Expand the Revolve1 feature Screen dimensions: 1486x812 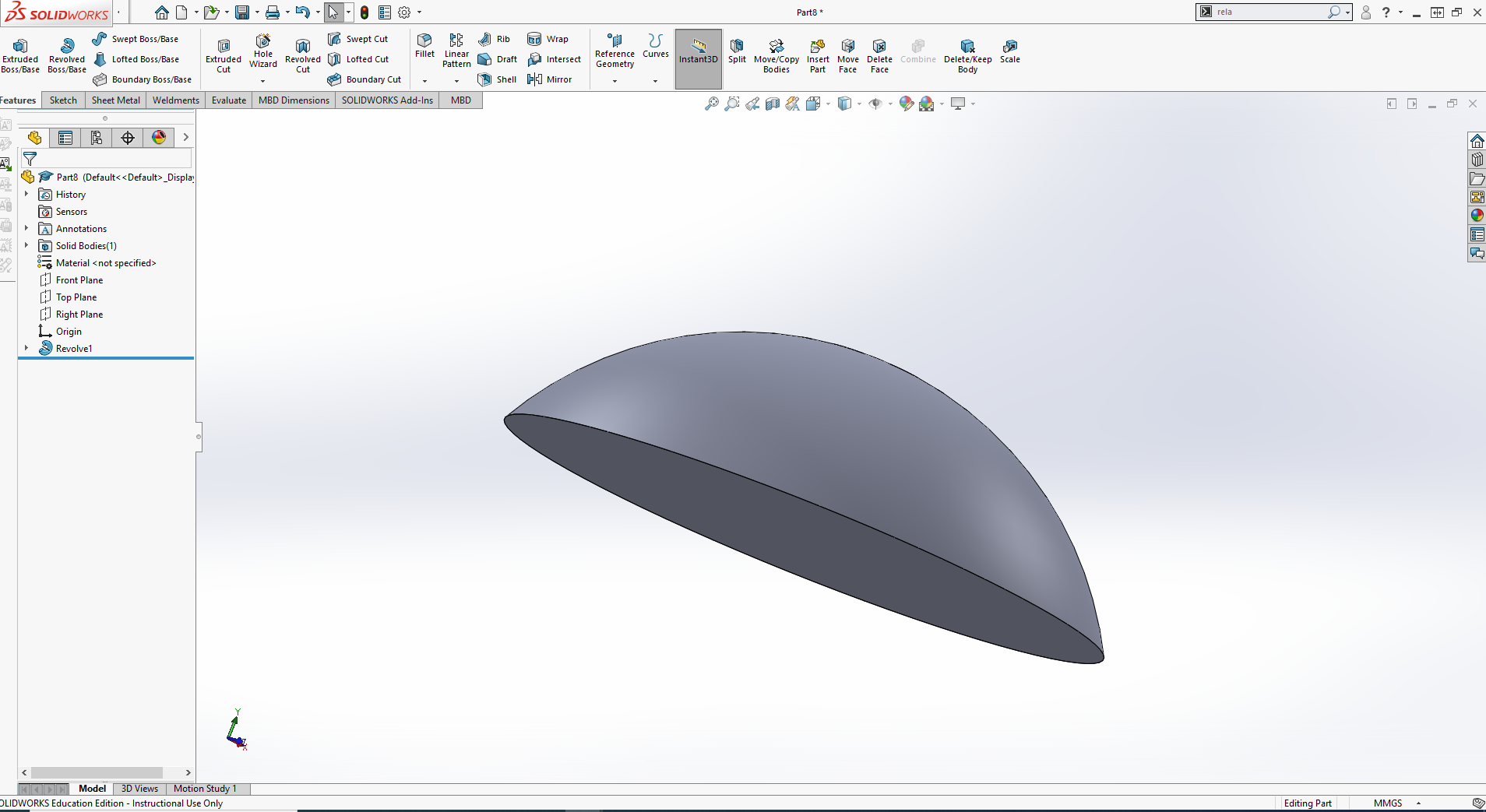[x=26, y=348]
